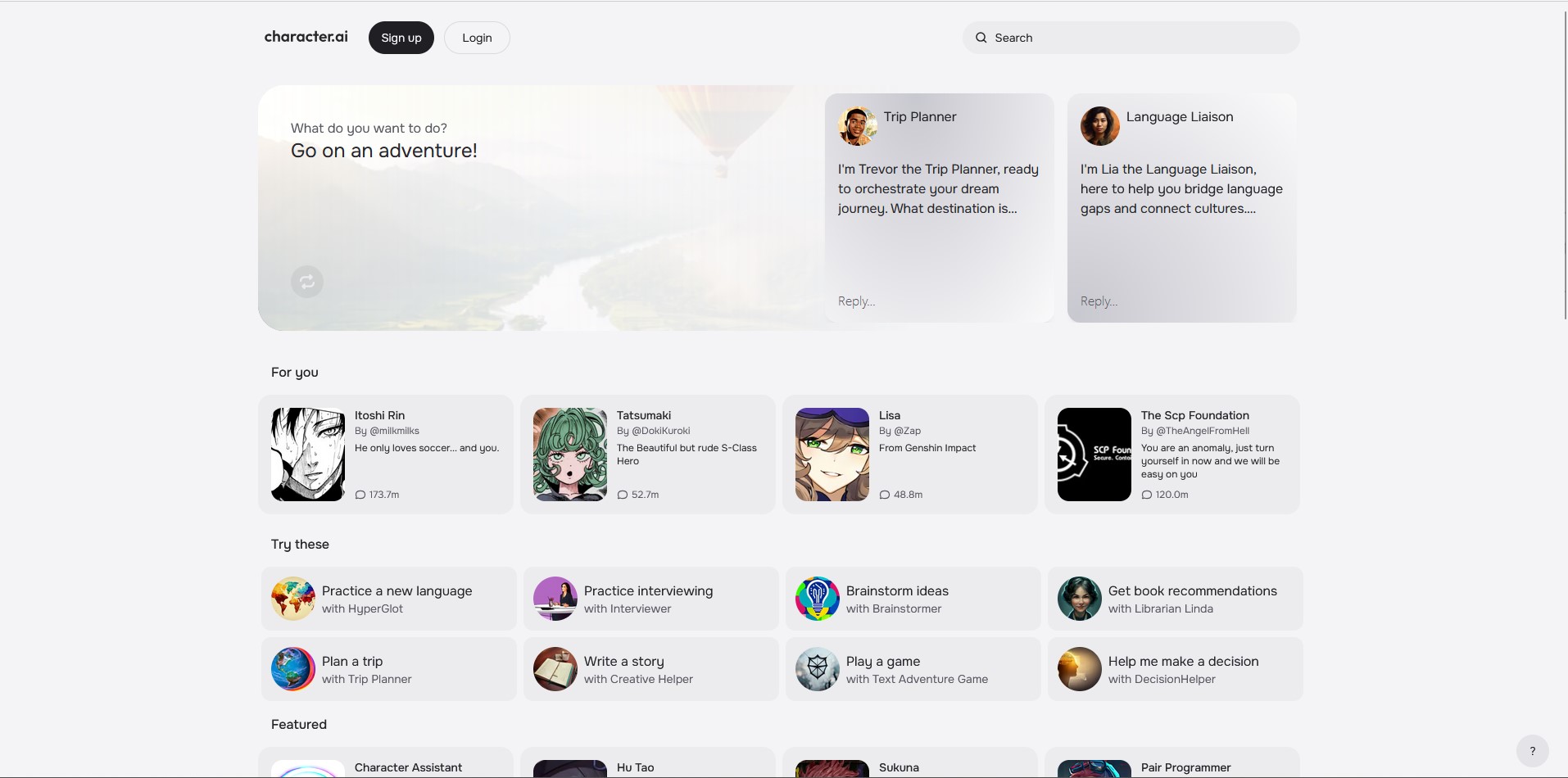Click the character.ai logo
This screenshot has width=1568, height=778.
pyautogui.click(x=306, y=37)
